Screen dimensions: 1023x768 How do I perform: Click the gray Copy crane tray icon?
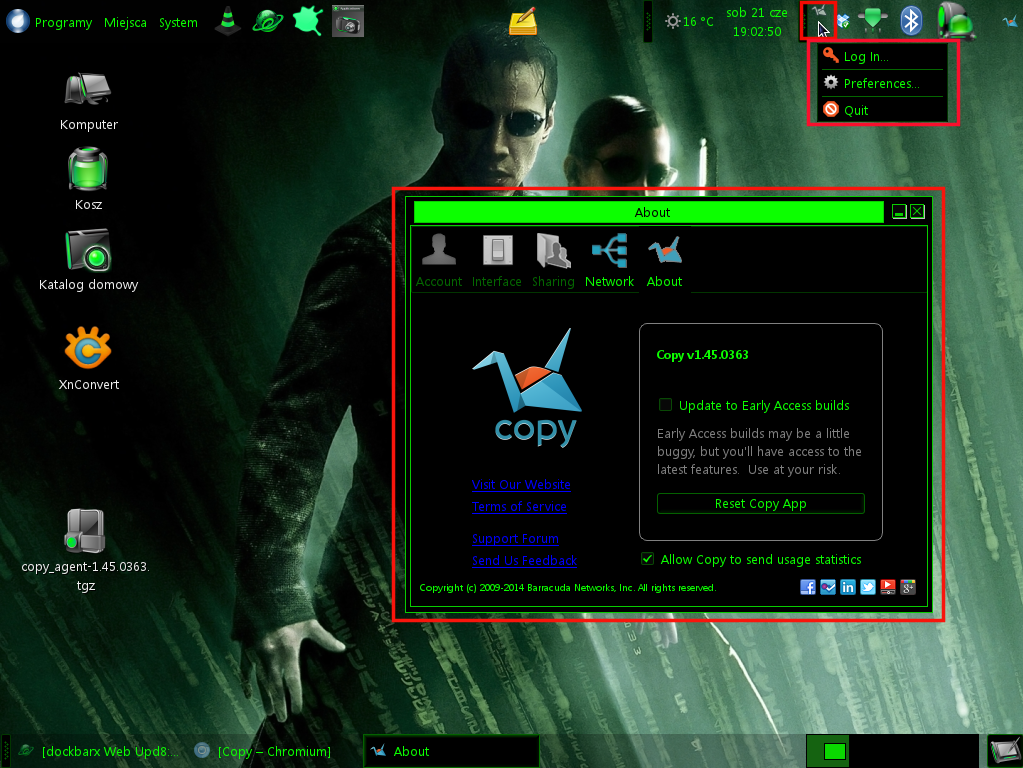click(x=819, y=12)
